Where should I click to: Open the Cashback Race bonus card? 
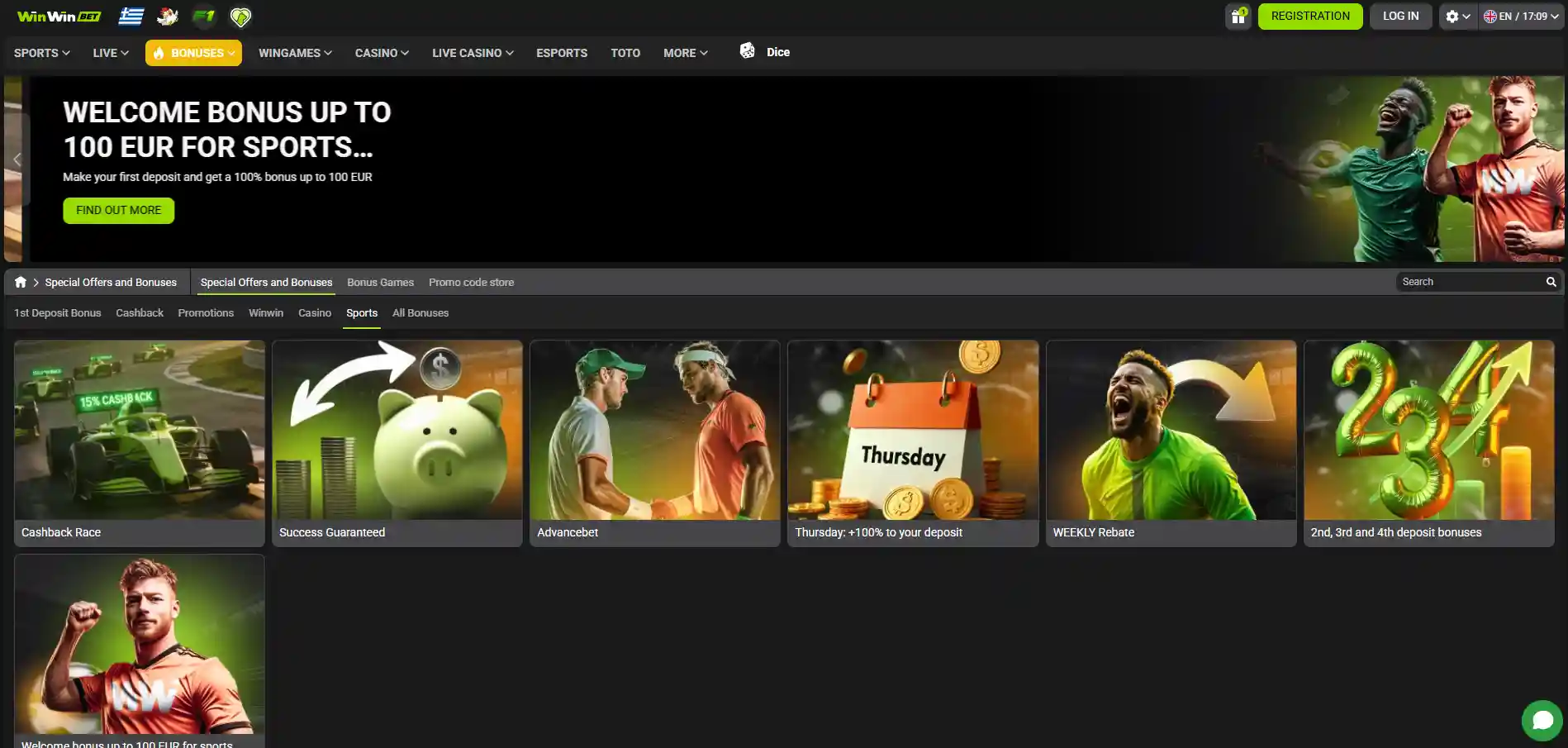pos(140,443)
